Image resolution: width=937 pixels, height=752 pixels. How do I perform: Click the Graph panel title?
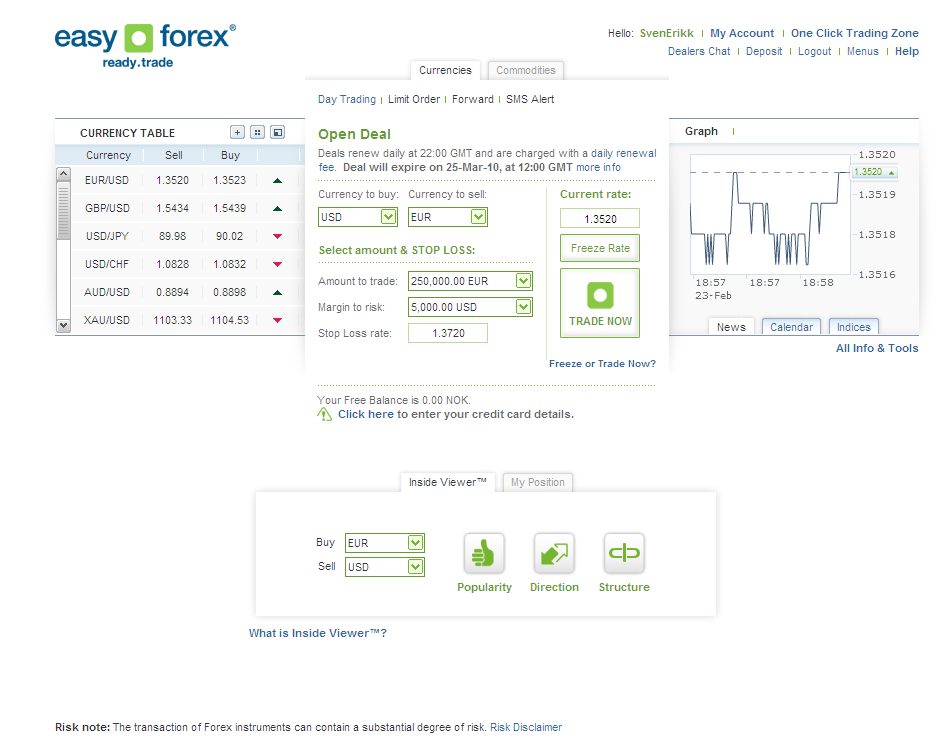tap(701, 131)
